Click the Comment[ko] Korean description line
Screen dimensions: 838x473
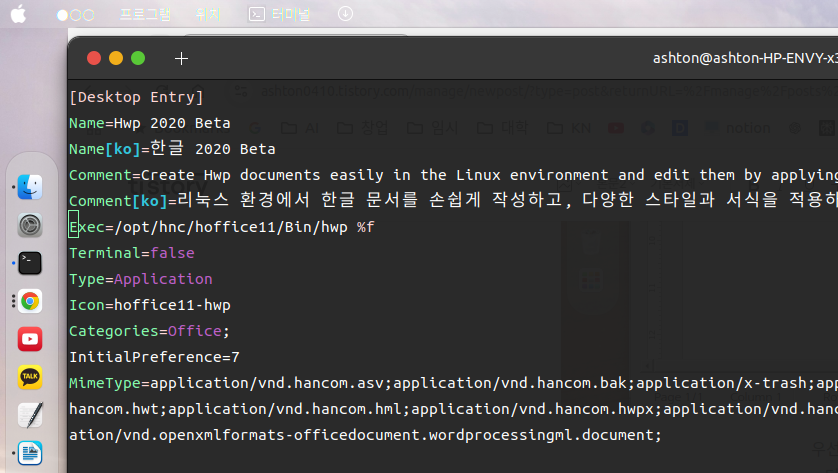click(453, 200)
